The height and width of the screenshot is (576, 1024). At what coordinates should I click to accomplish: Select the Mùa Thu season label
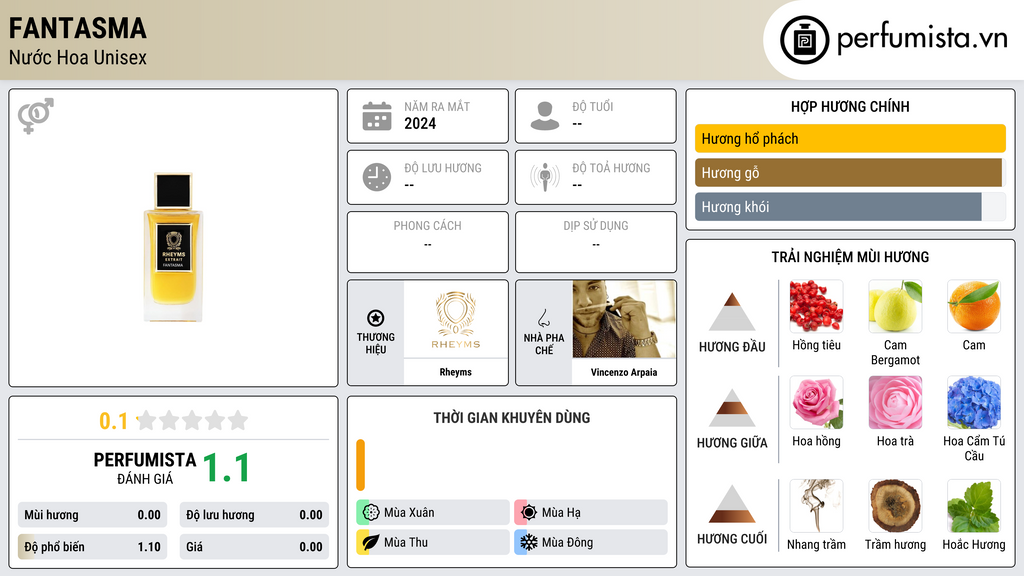406,542
